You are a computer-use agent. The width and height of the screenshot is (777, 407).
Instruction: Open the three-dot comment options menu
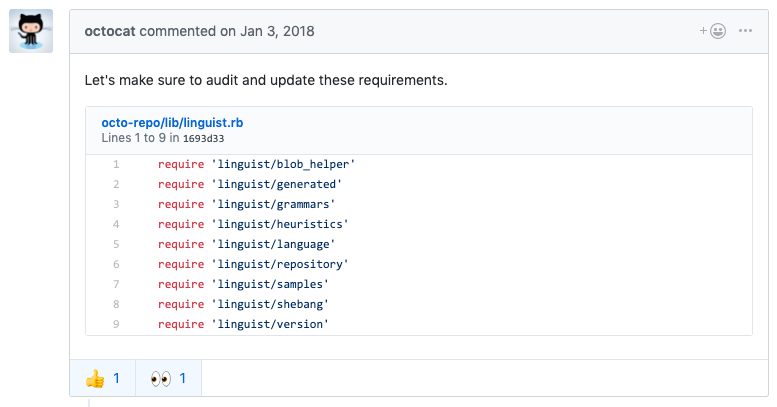pyautogui.click(x=745, y=31)
